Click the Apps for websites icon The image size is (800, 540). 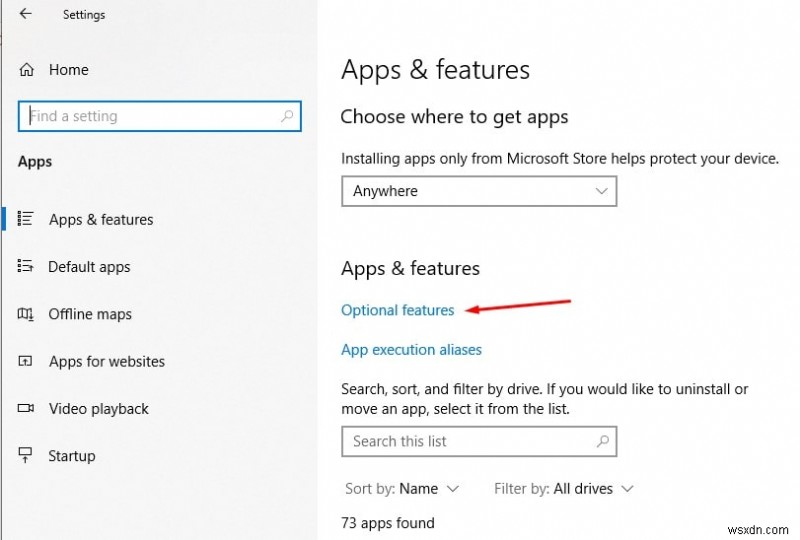[x=27, y=361]
